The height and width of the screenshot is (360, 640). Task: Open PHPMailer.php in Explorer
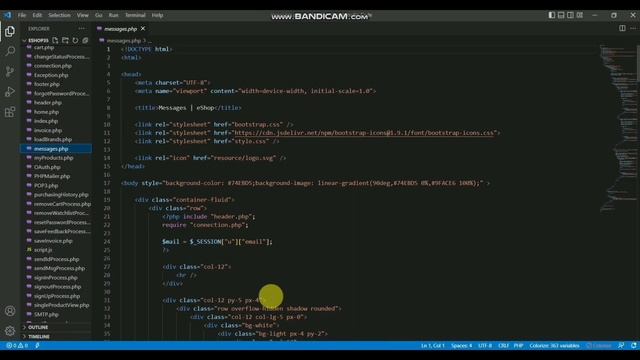52,176
